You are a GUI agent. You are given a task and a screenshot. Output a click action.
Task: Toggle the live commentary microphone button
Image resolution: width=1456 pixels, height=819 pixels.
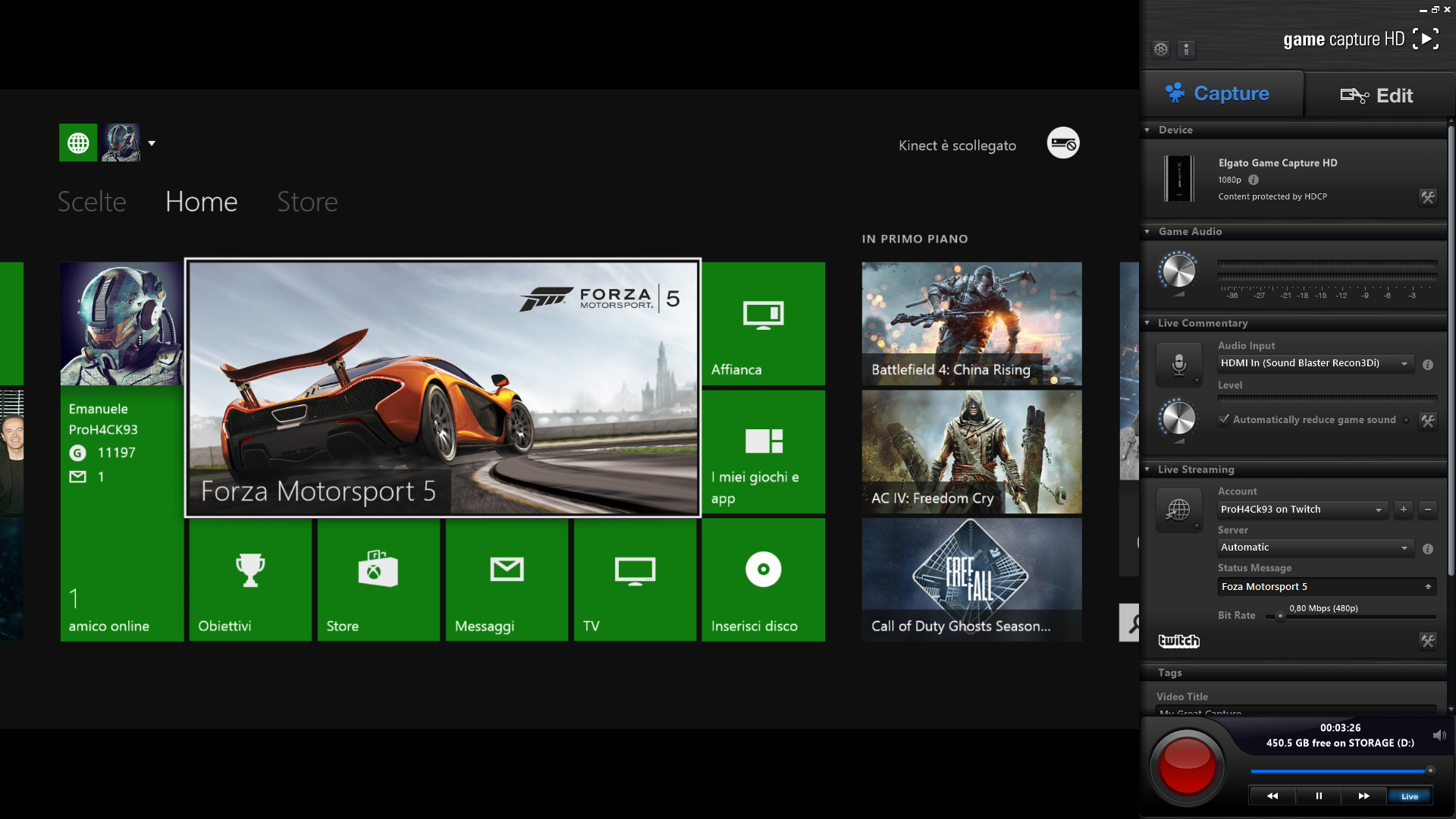click(x=1178, y=365)
